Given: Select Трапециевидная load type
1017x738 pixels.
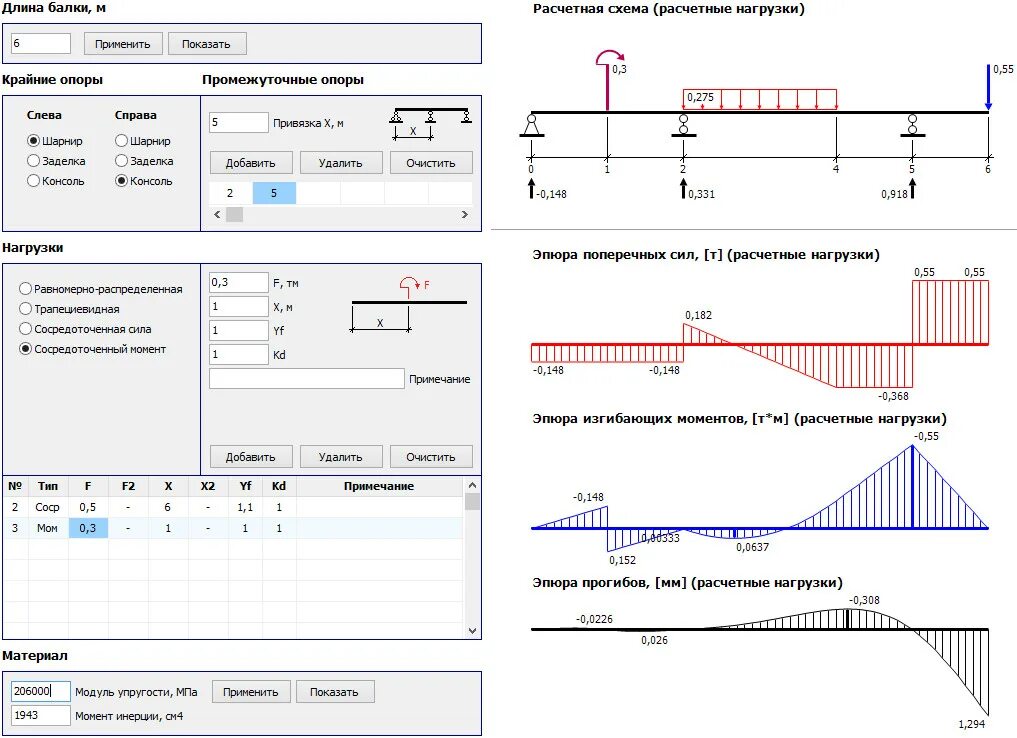Looking at the screenshot, I should [25, 309].
